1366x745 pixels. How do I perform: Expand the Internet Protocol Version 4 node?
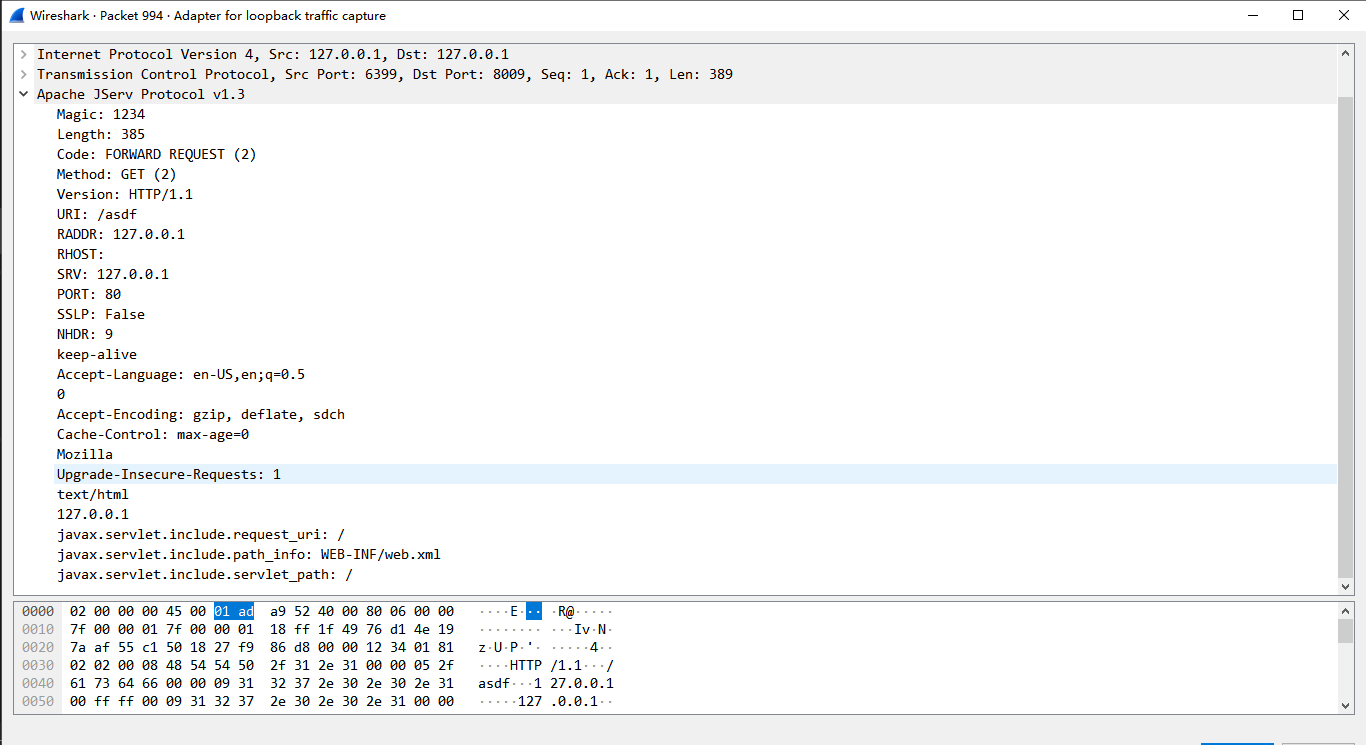click(23, 54)
